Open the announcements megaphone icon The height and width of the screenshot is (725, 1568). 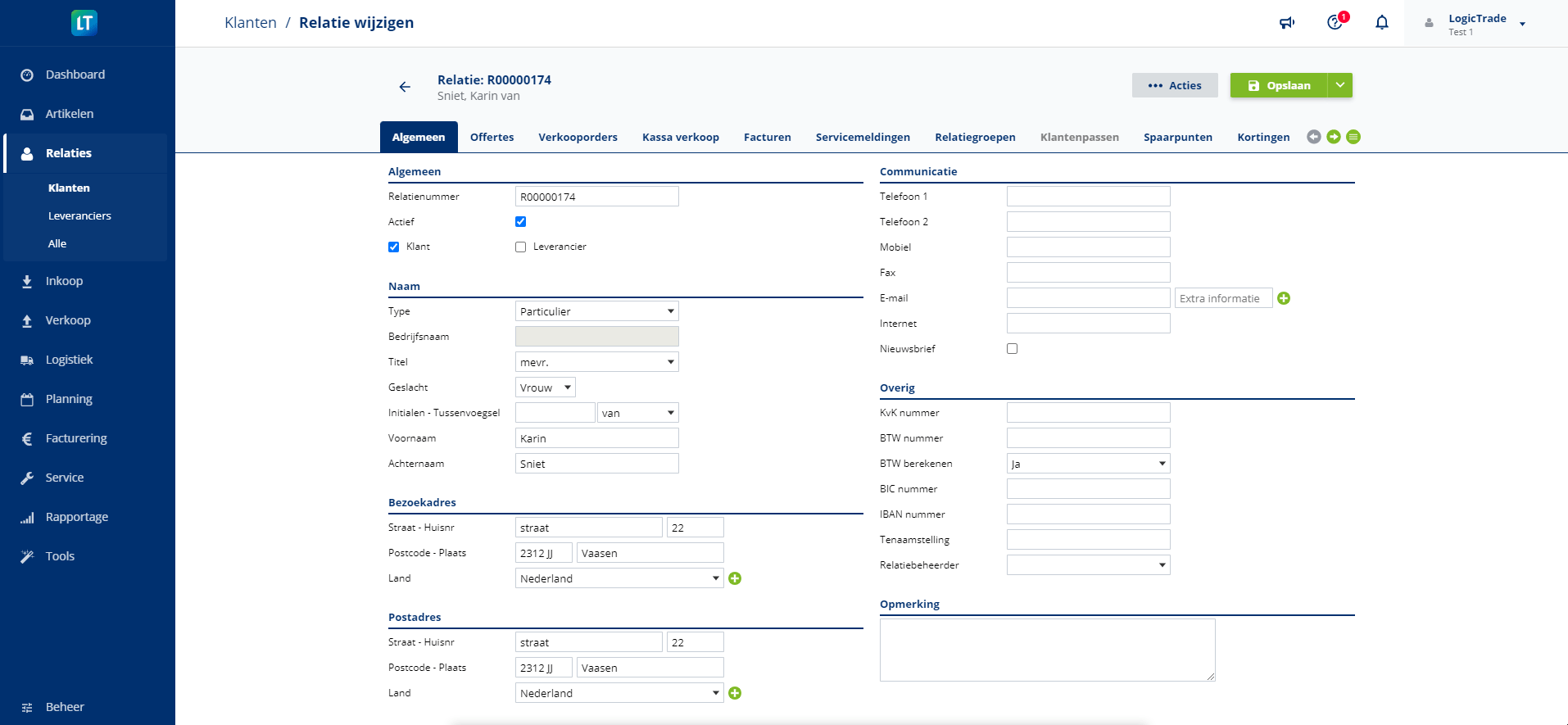click(x=1287, y=23)
